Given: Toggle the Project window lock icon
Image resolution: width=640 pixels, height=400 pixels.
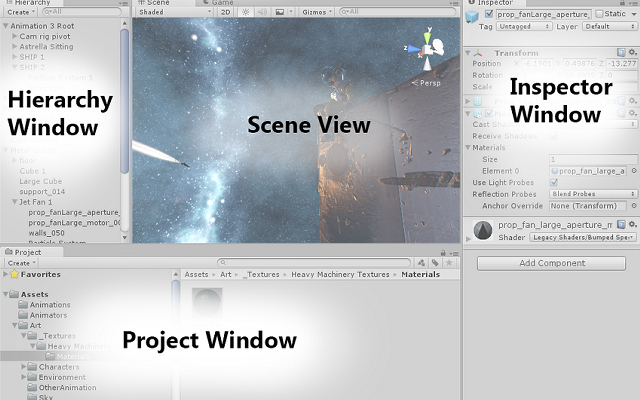Looking at the screenshot, I should click(x=443, y=253).
